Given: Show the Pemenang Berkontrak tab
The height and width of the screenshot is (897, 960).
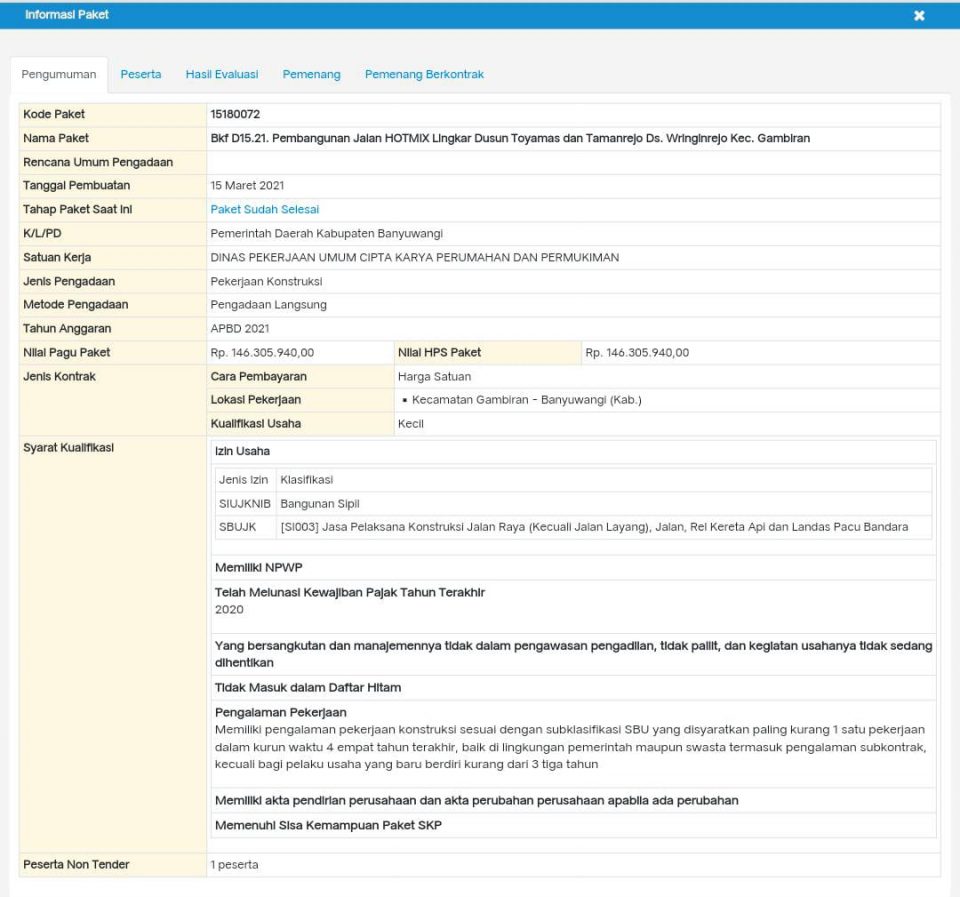Looking at the screenshot, I should 424,74.
